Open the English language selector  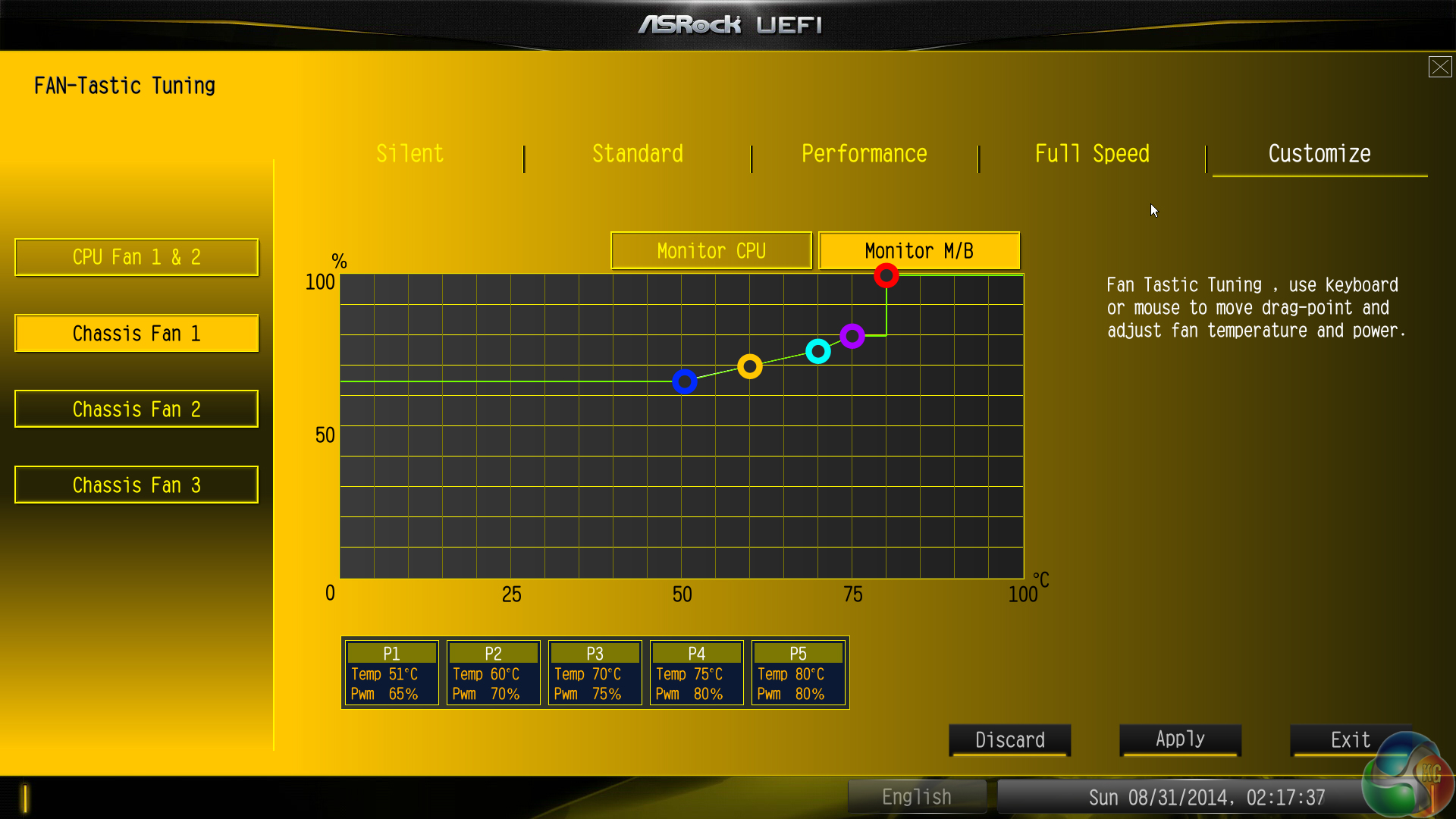click(x=916, y=797)
